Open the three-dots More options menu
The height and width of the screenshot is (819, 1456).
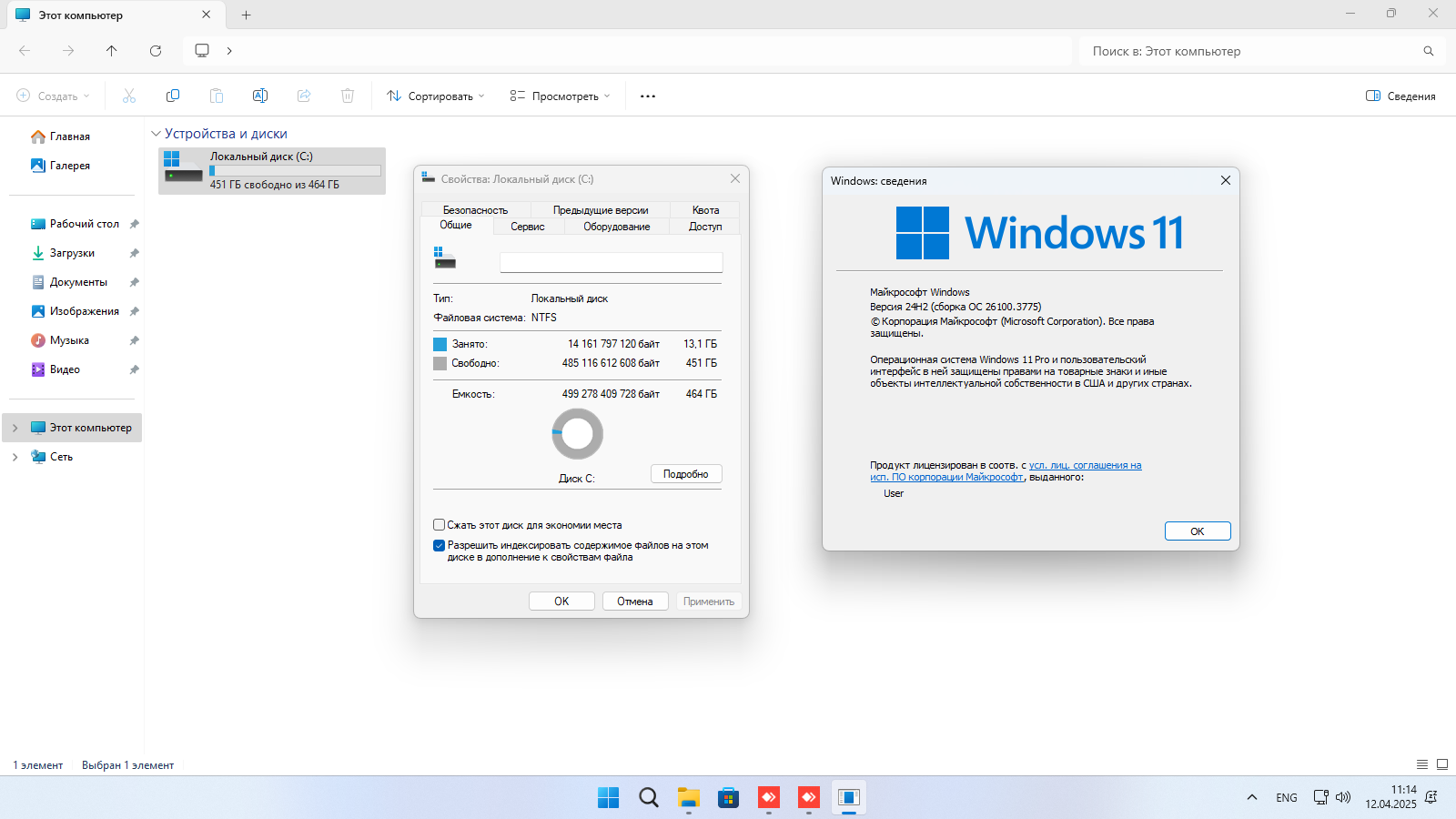pyautogui.click(x=648, y=96)
